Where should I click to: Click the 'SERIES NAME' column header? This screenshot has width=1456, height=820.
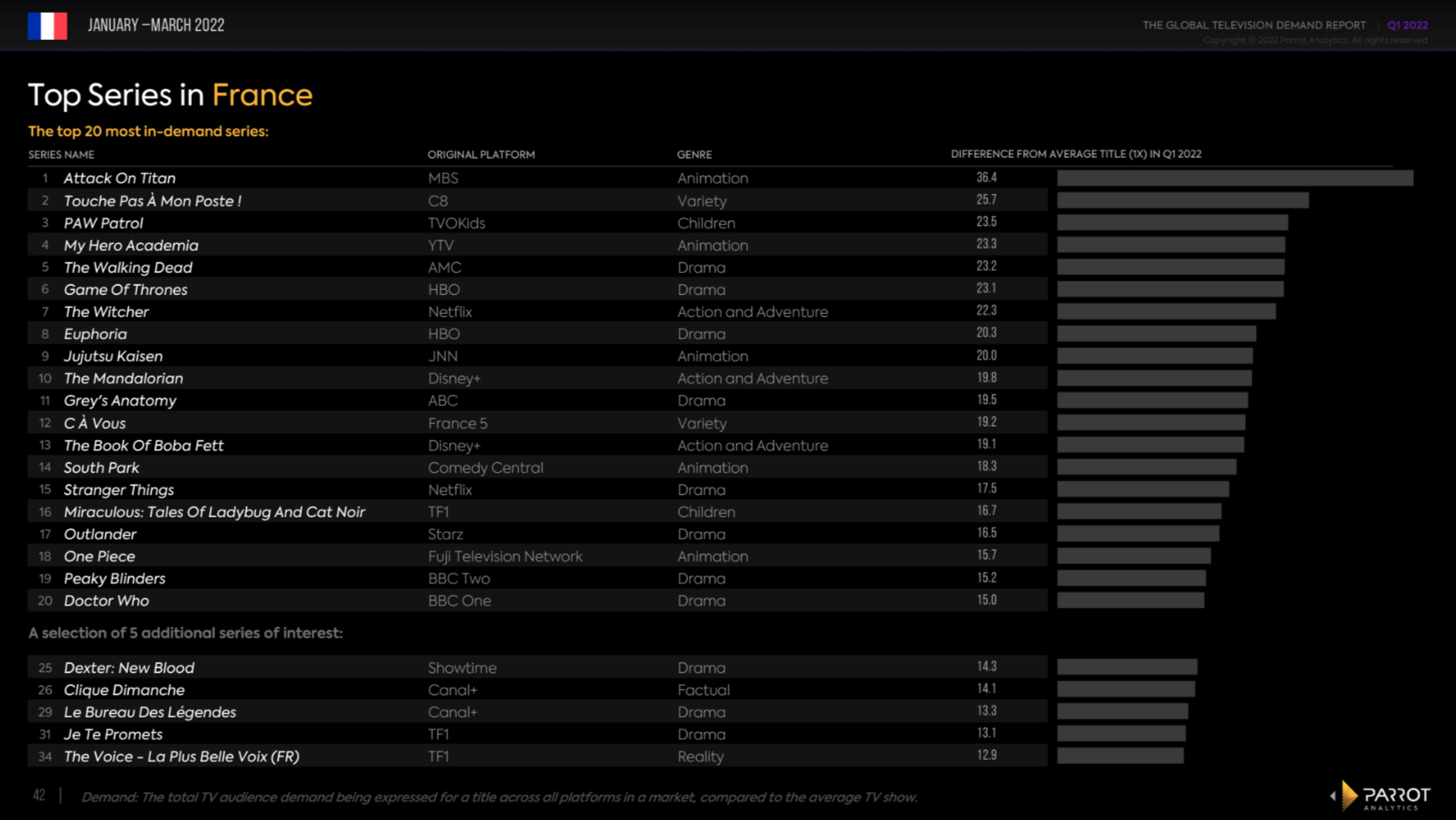coord(61,154)
